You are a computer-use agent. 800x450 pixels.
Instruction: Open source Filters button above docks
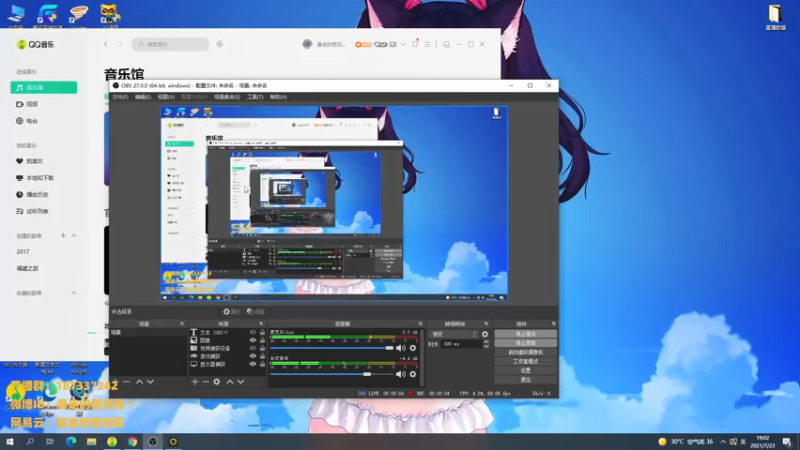pyautogui.click(x=256, y=312)
